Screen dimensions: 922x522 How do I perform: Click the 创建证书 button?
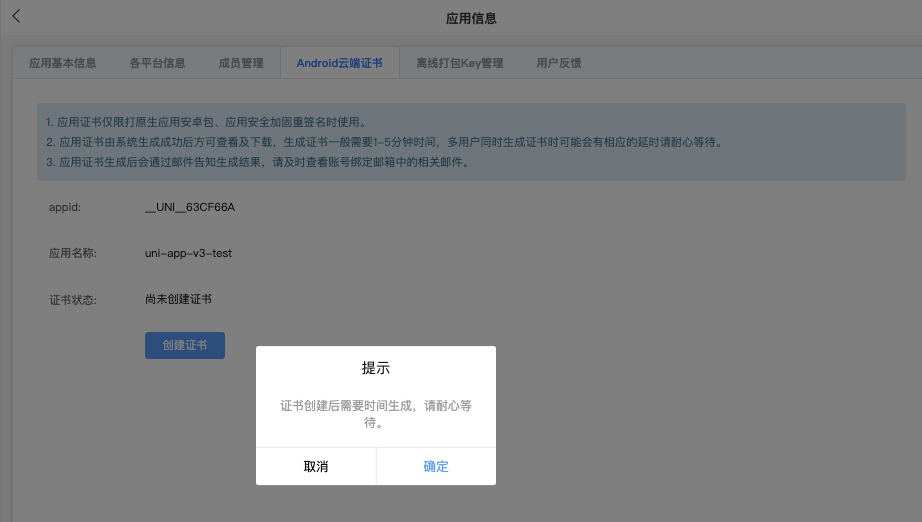pyautogui.click(x=185, y=345)
